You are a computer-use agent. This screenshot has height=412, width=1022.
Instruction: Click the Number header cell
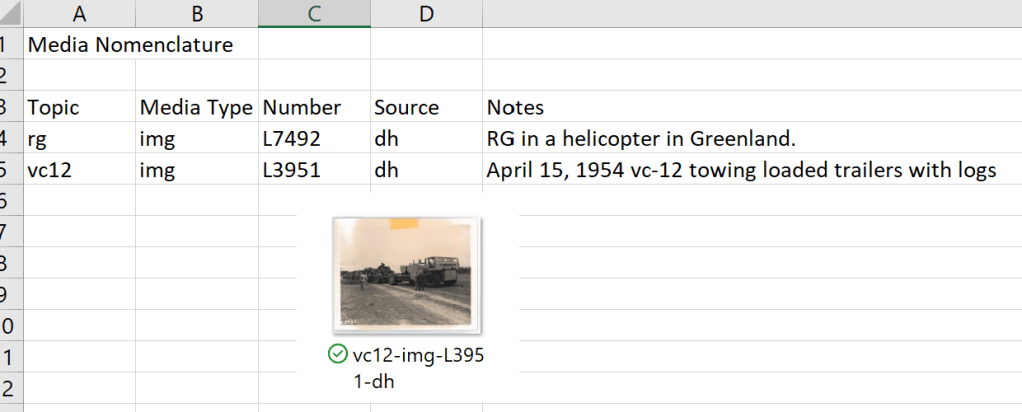(x=302, y=107)
